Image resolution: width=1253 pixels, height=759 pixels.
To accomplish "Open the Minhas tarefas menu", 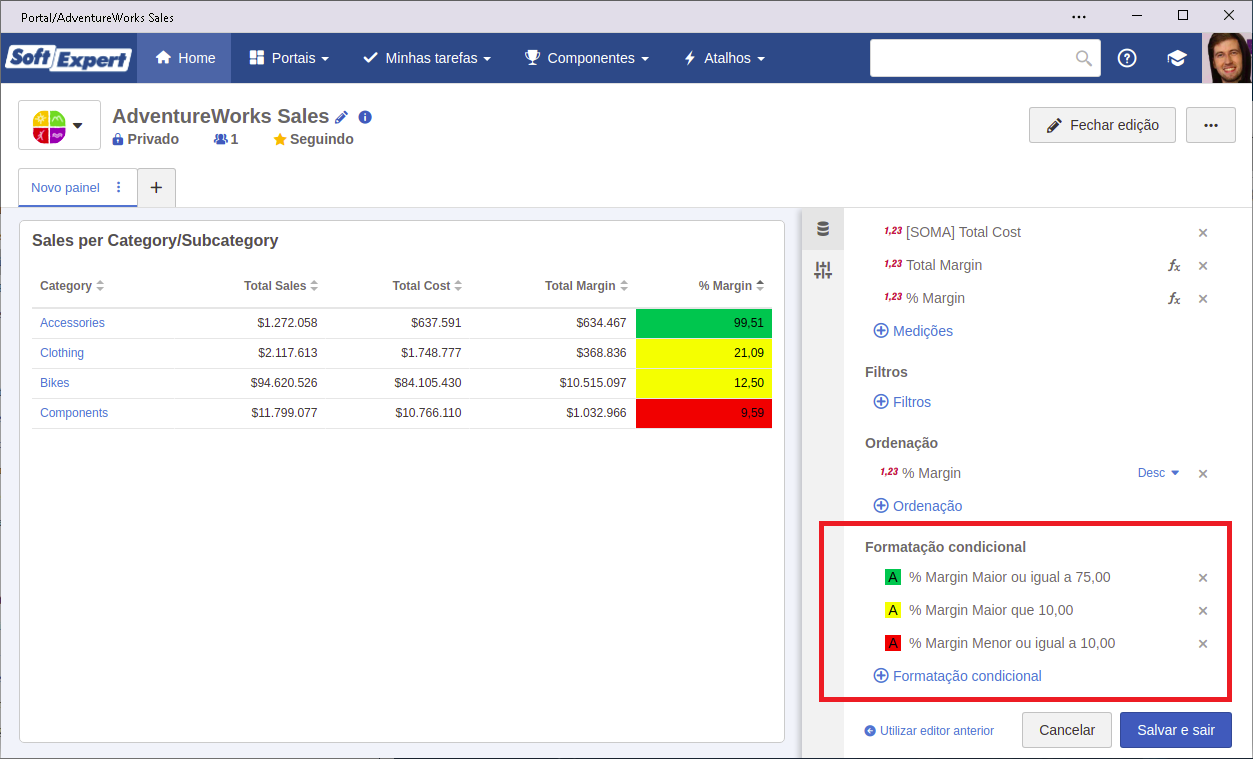I will click(427, 58).
